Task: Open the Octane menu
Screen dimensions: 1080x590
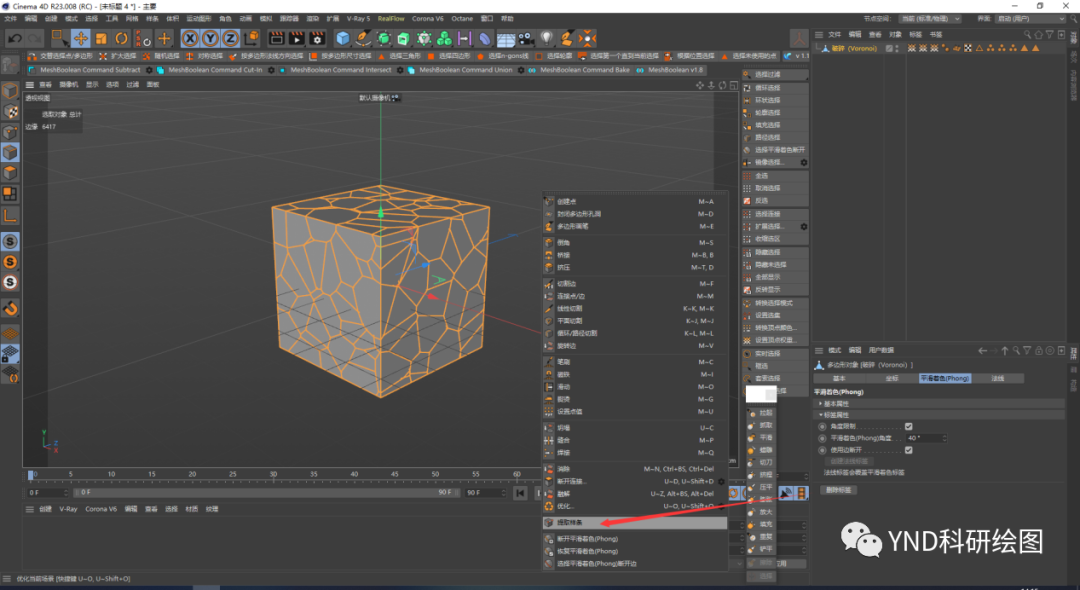Action: coord(462,19)
